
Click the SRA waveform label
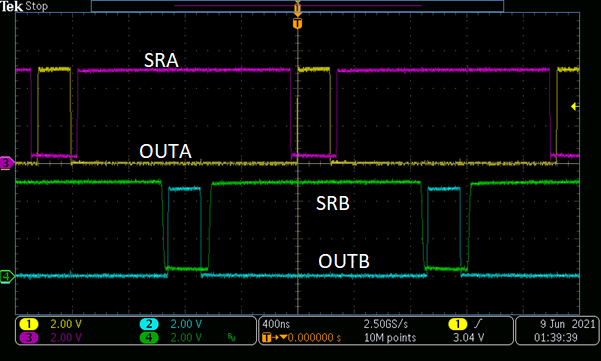161,60
